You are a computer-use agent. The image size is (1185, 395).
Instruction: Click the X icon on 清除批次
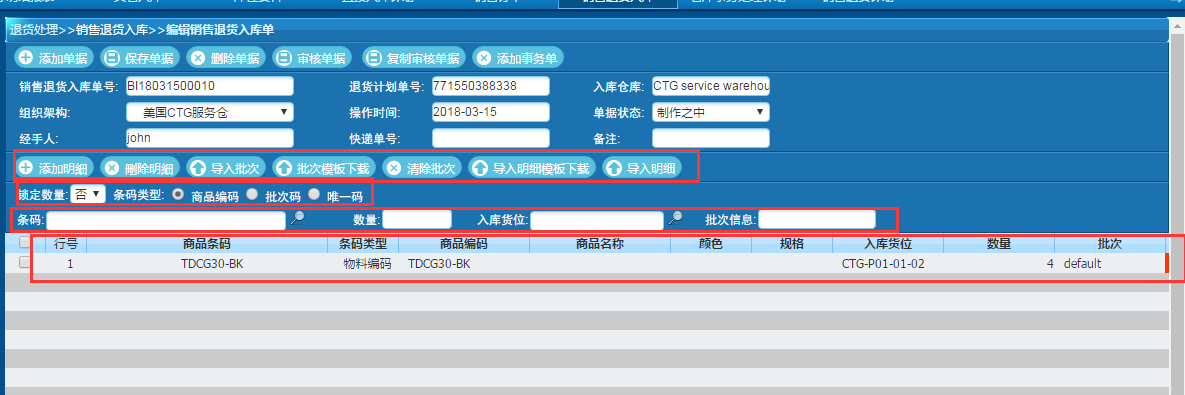coord(393,168)
